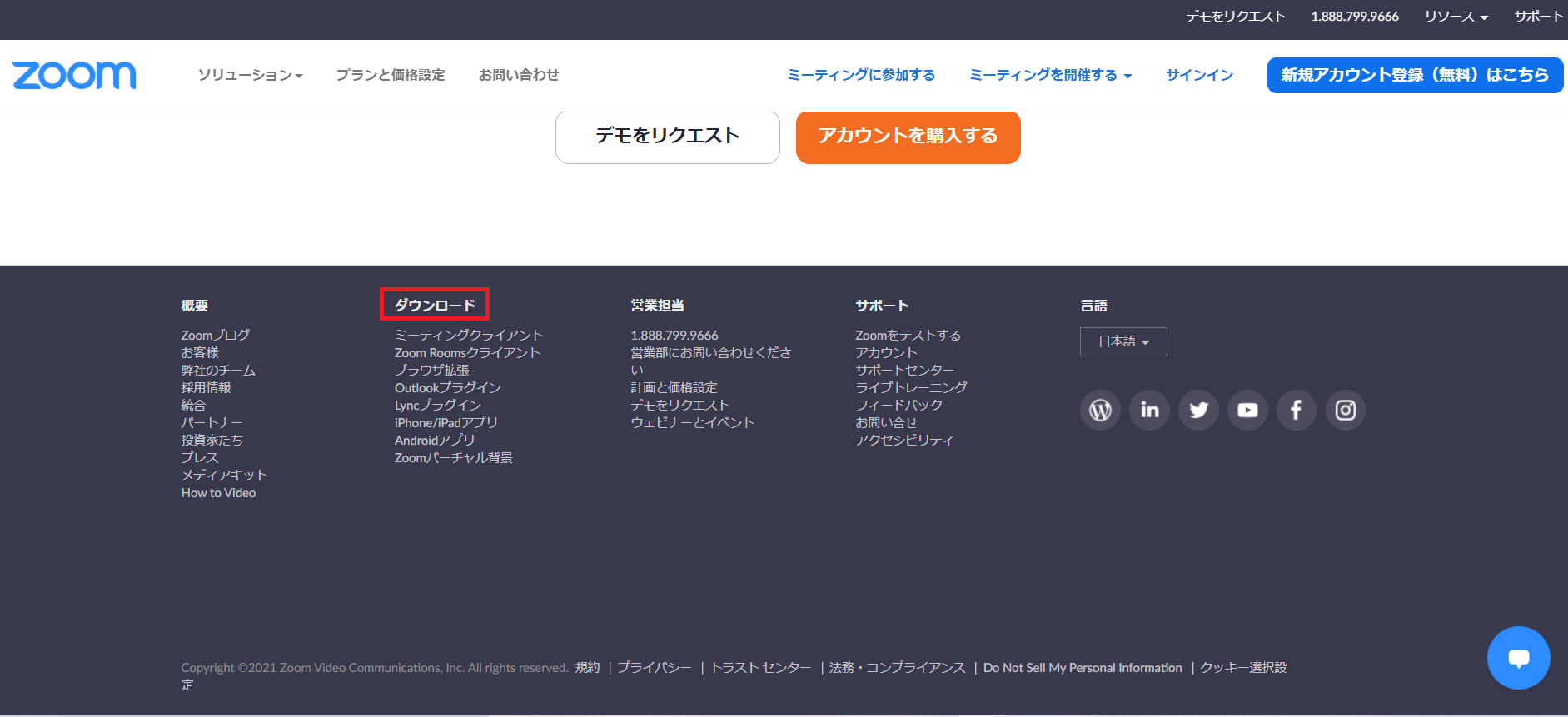This screenshot has height=717, width=1568.
Task: Expand the 日本語 language dropdown
Action: (x=1123, y=341)
